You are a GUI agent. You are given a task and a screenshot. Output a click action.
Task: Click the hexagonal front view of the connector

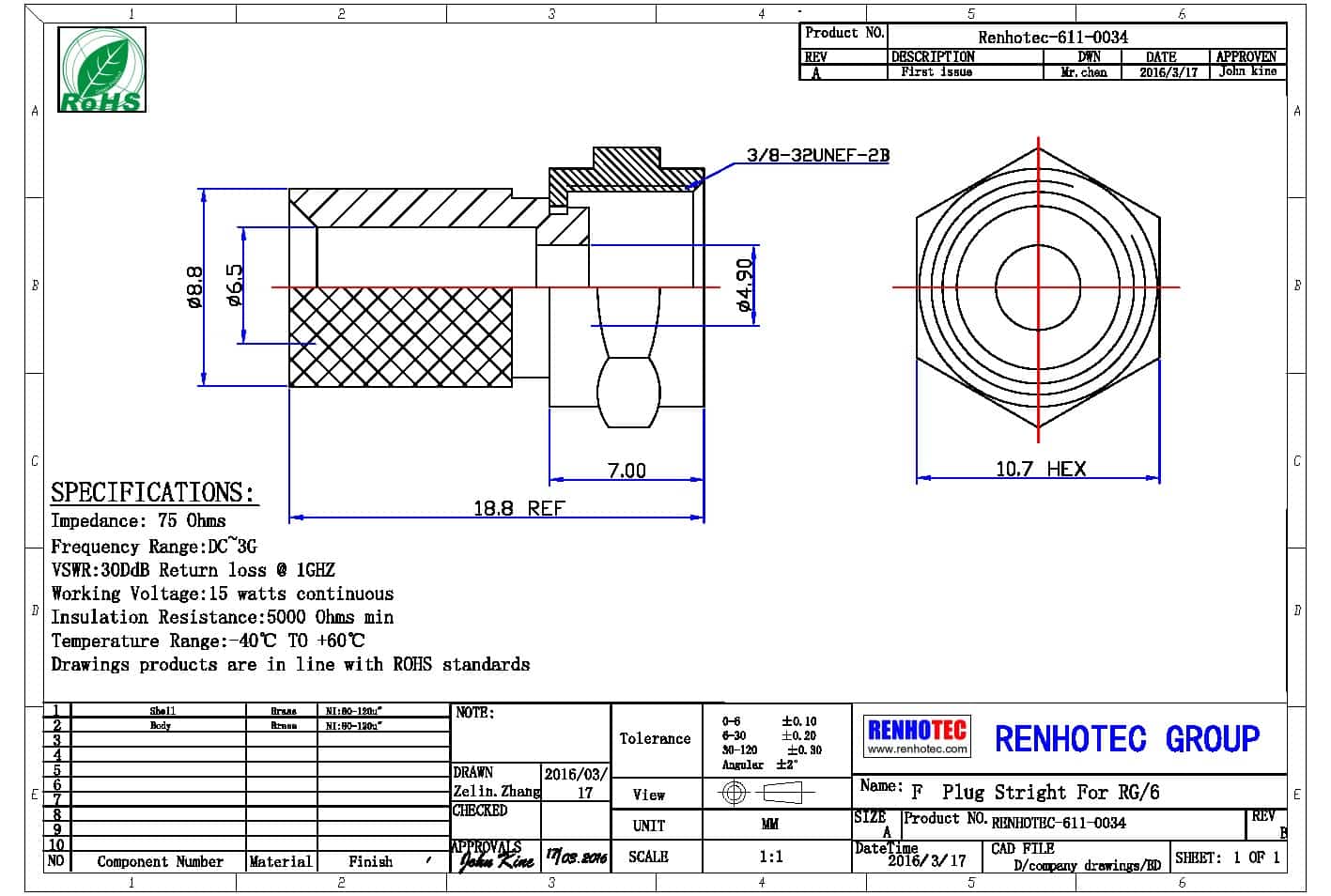(x=1037, y=287)
